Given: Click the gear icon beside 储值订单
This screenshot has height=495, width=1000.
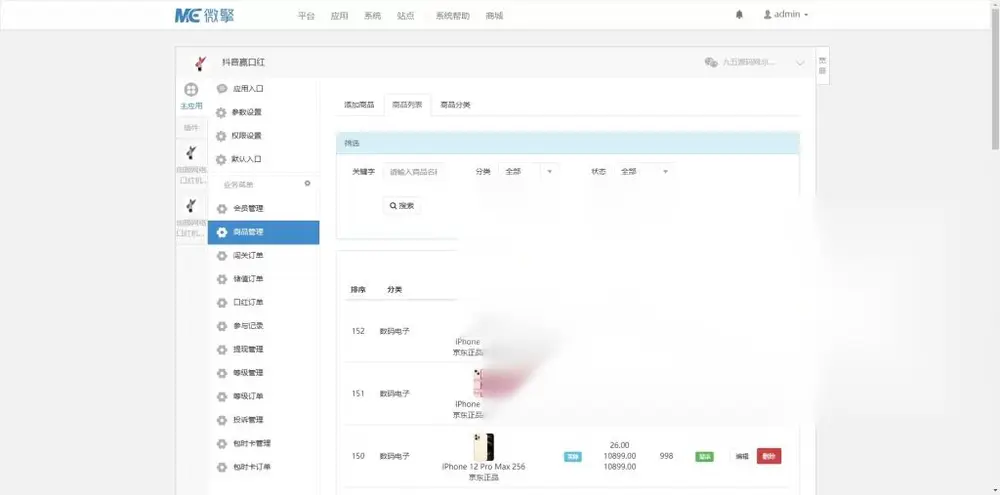Looking at the screenshot, I should (x=221, y=279).
